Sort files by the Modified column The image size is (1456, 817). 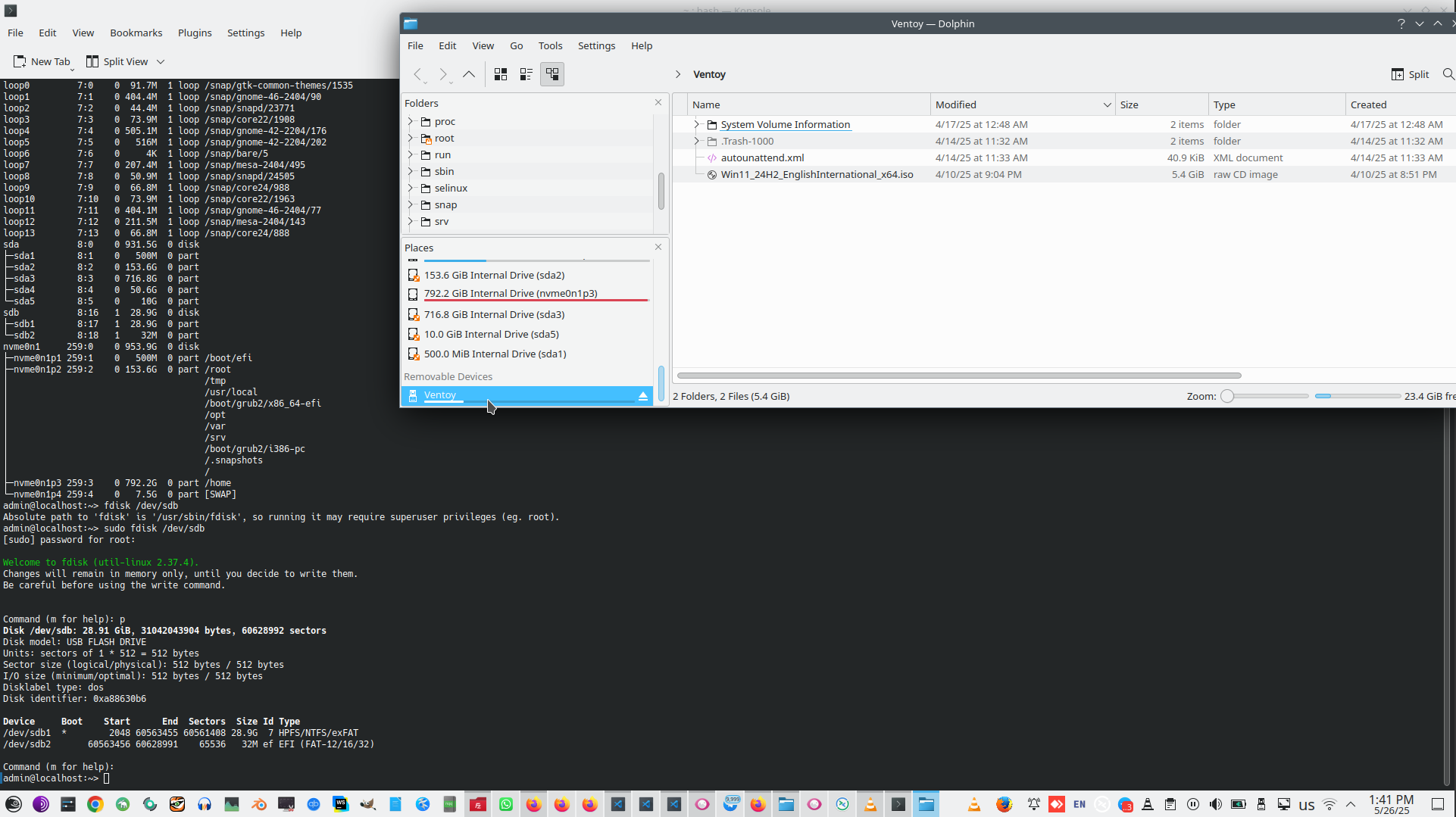(1022, 104)
